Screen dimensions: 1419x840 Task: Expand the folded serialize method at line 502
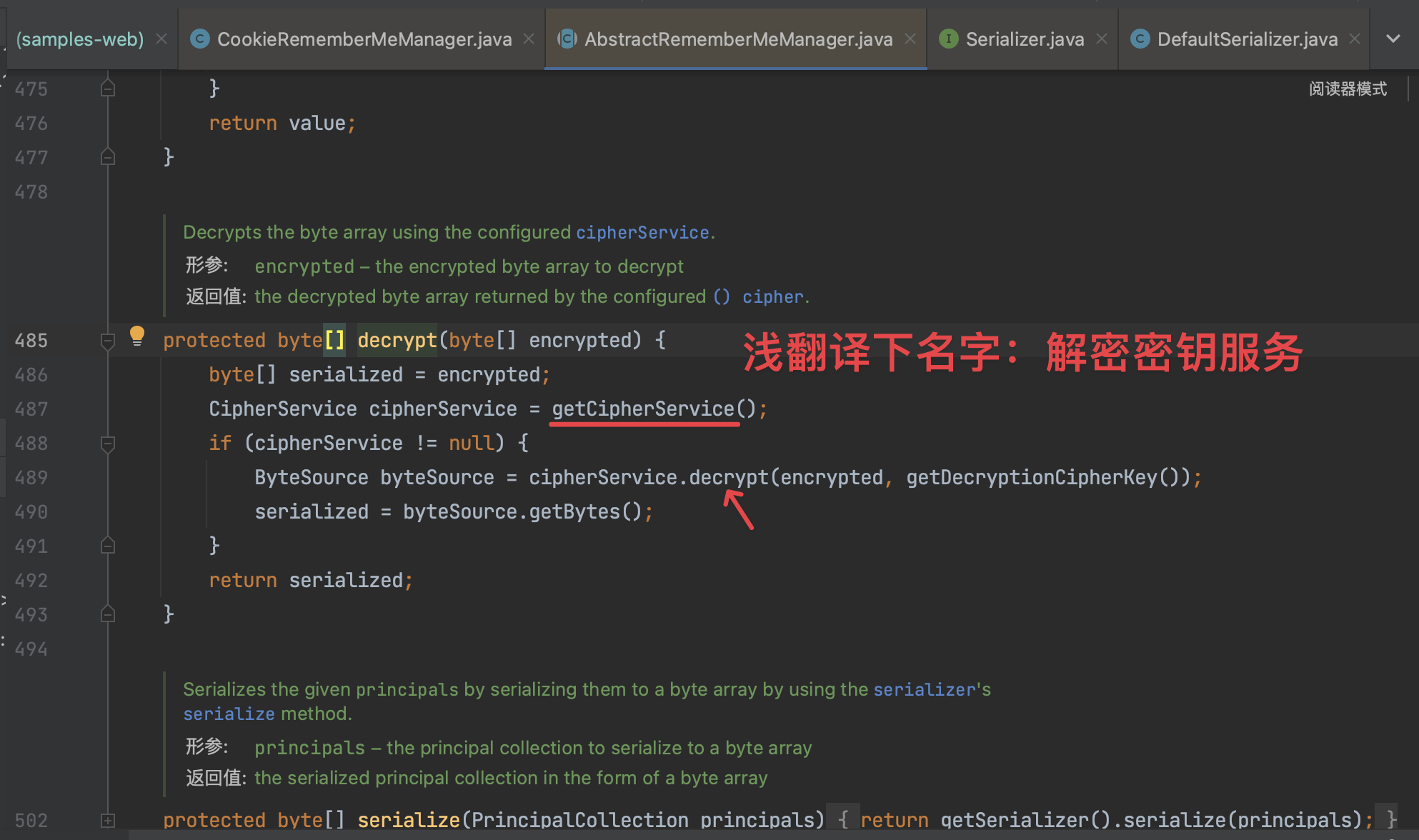[x=108, y=821]
